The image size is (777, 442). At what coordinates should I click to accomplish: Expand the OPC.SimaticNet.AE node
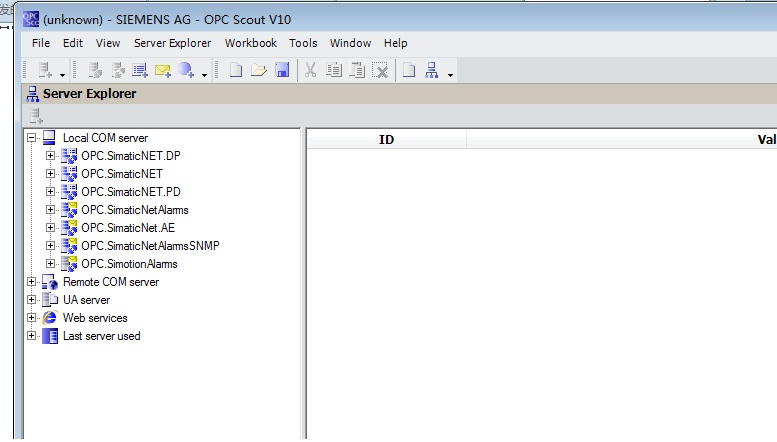click(50, 227)
